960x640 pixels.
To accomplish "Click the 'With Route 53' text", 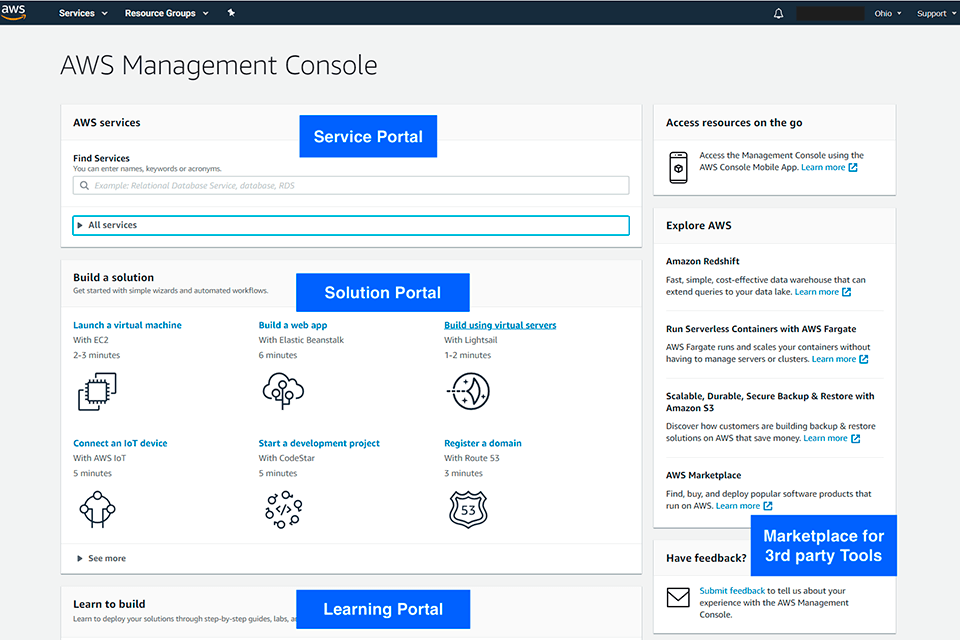I will pyautogui.click(x=472, y=459).
